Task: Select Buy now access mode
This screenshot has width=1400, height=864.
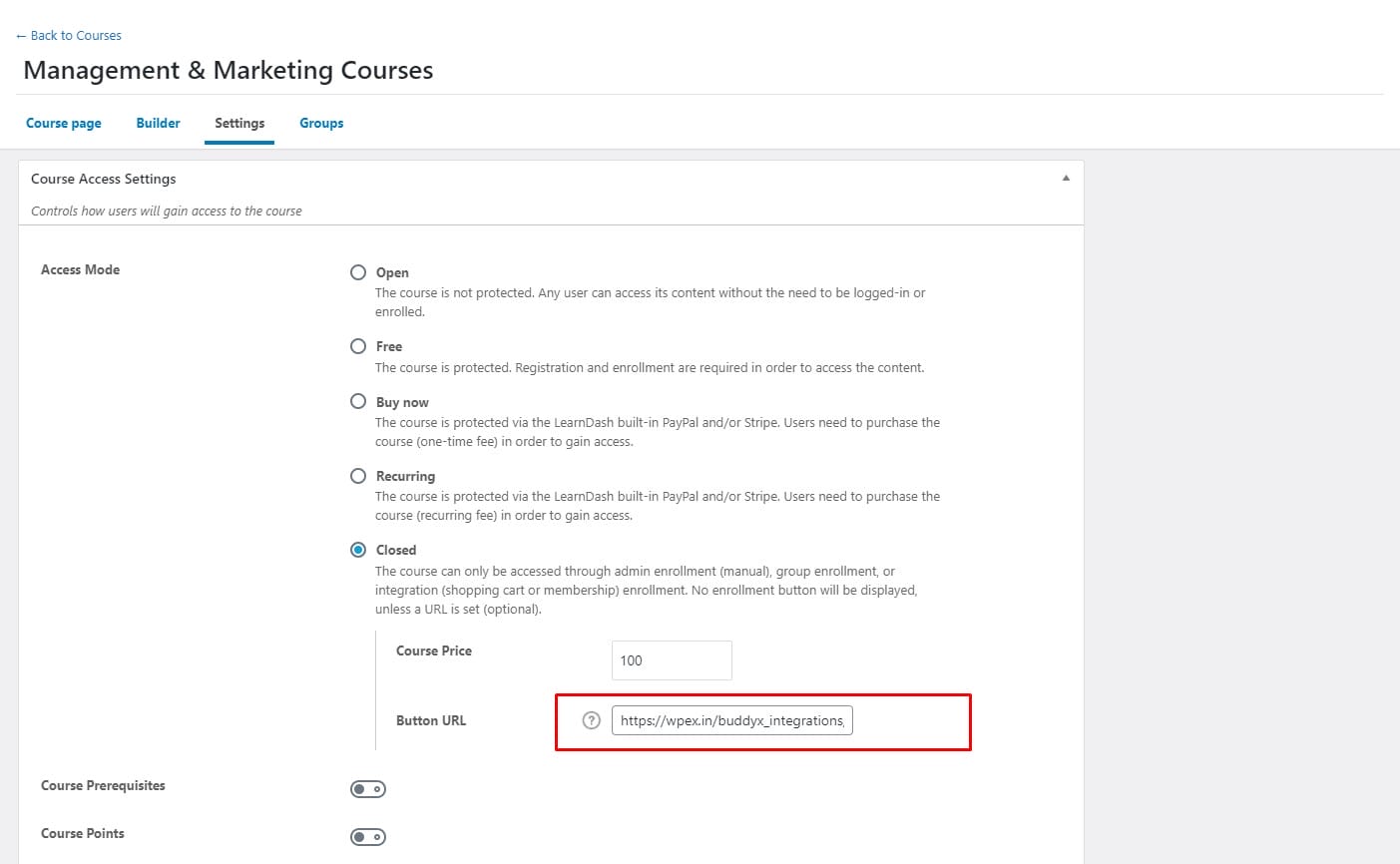Action: pos(358,401)
